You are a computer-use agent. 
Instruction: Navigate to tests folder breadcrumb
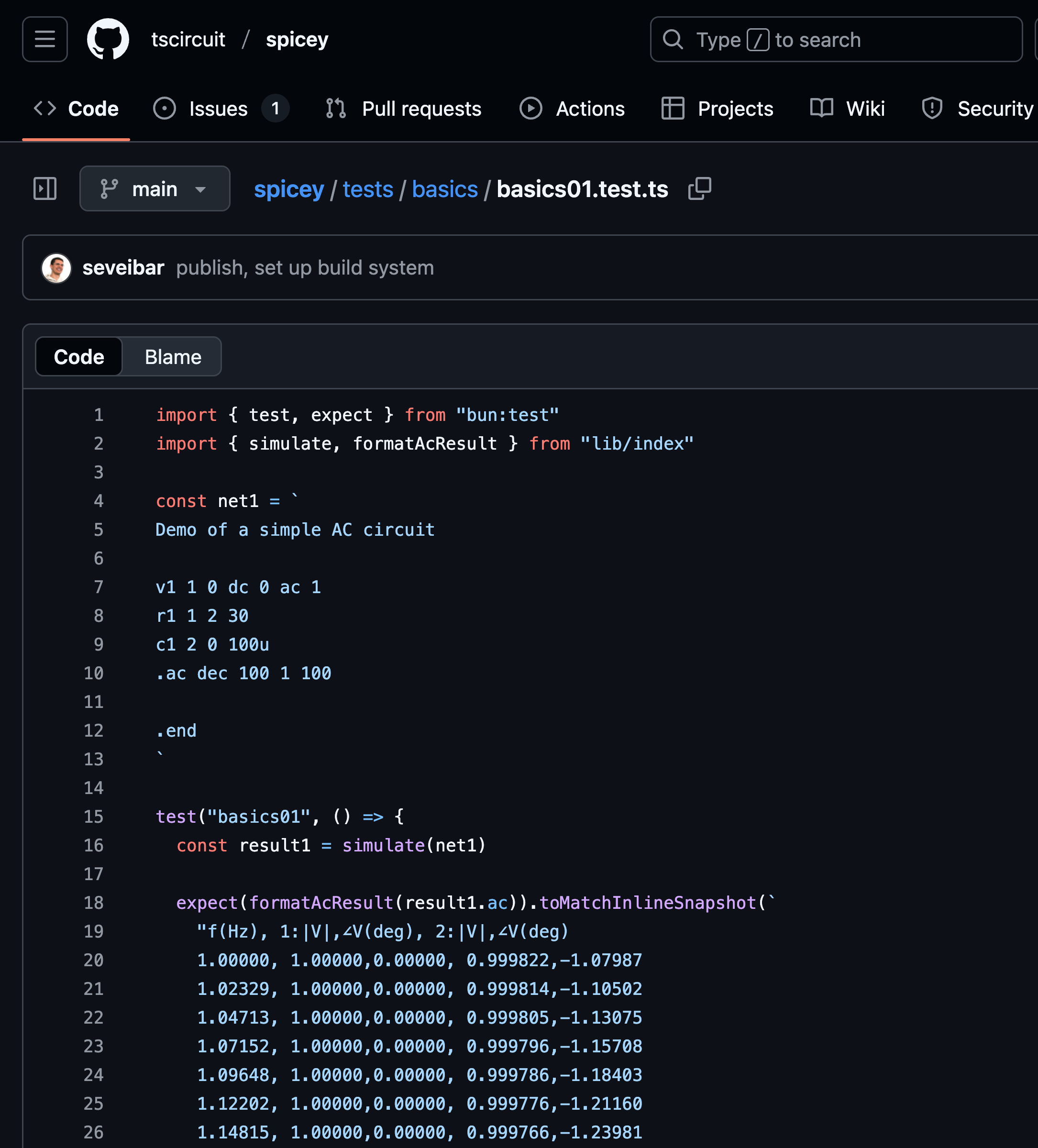[367, 189]
